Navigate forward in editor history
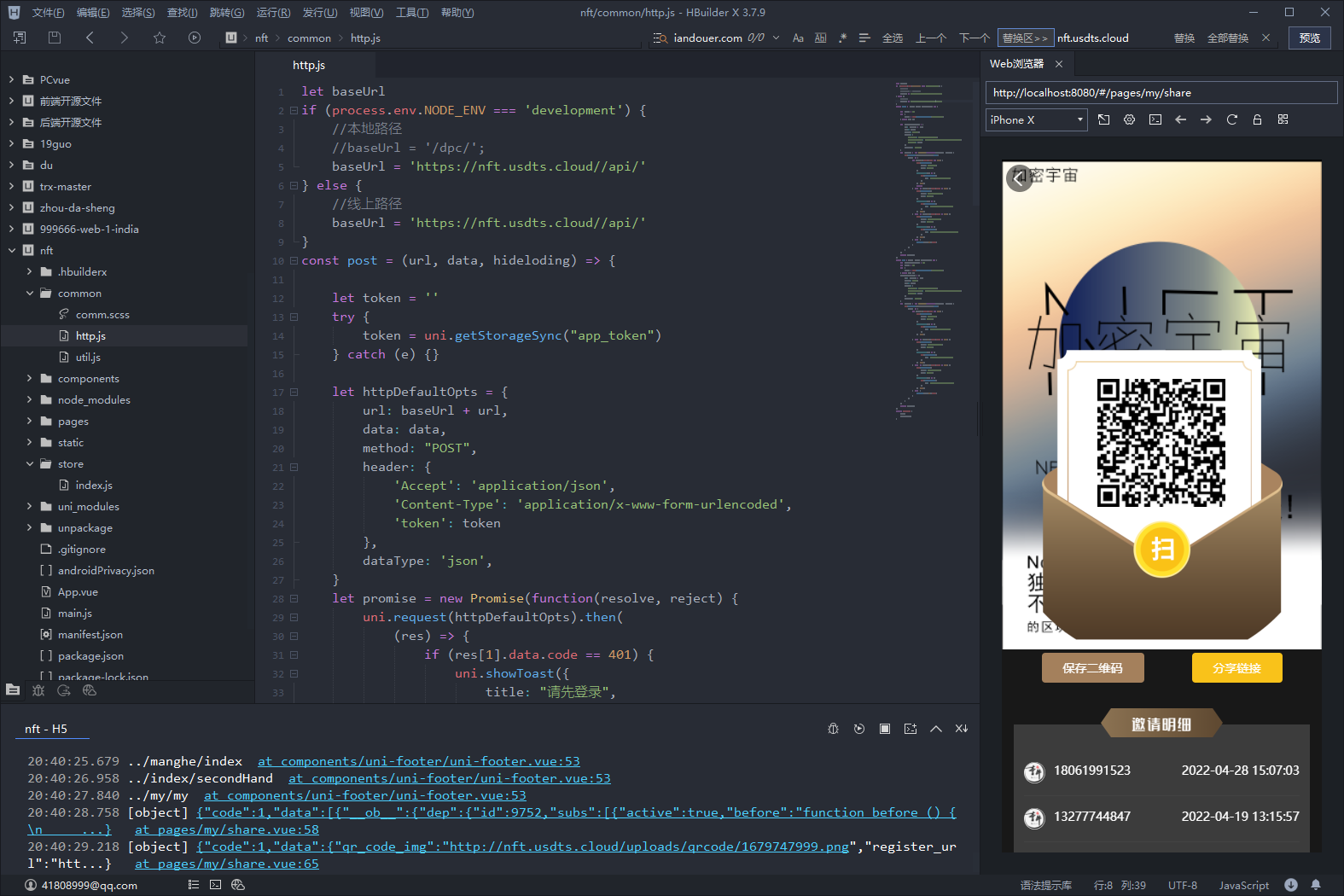The width and height of the screenshot is (1344, 896). pyautogui.click(x=125, y=38)
